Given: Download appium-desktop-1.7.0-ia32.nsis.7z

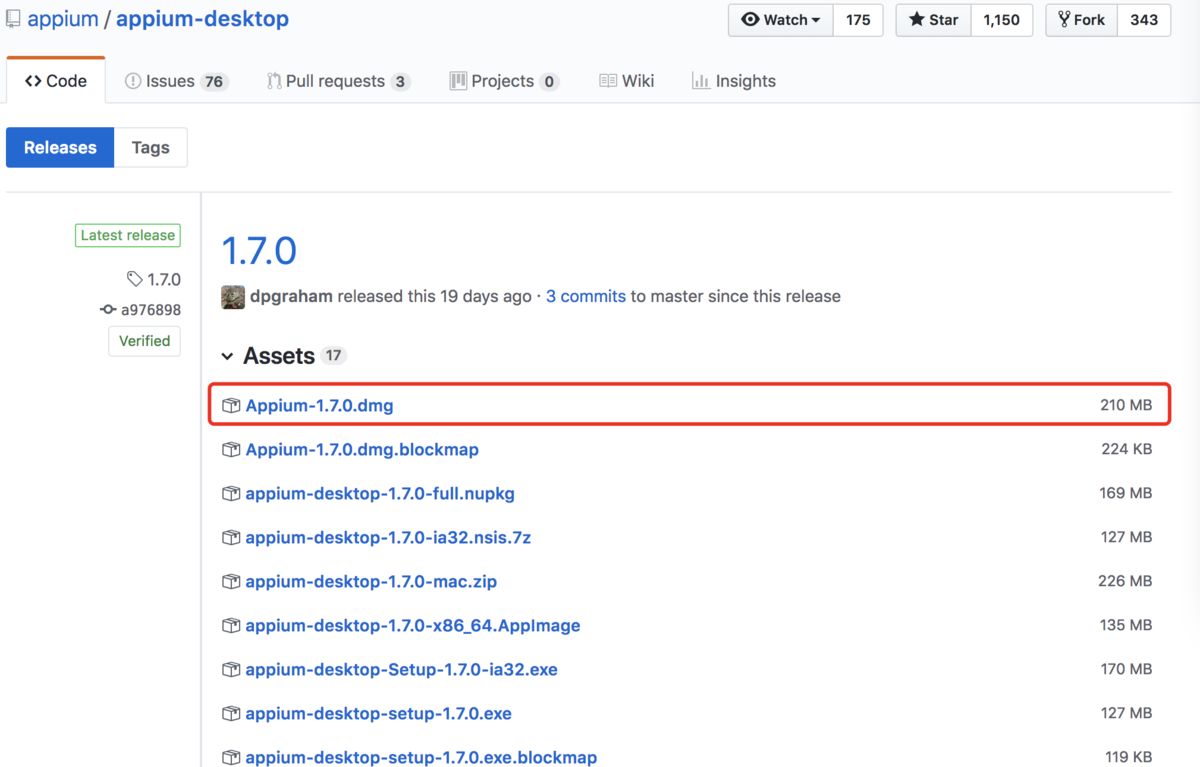Looking at the screenshot, I should pyautogui.click(x=388, y=537).
